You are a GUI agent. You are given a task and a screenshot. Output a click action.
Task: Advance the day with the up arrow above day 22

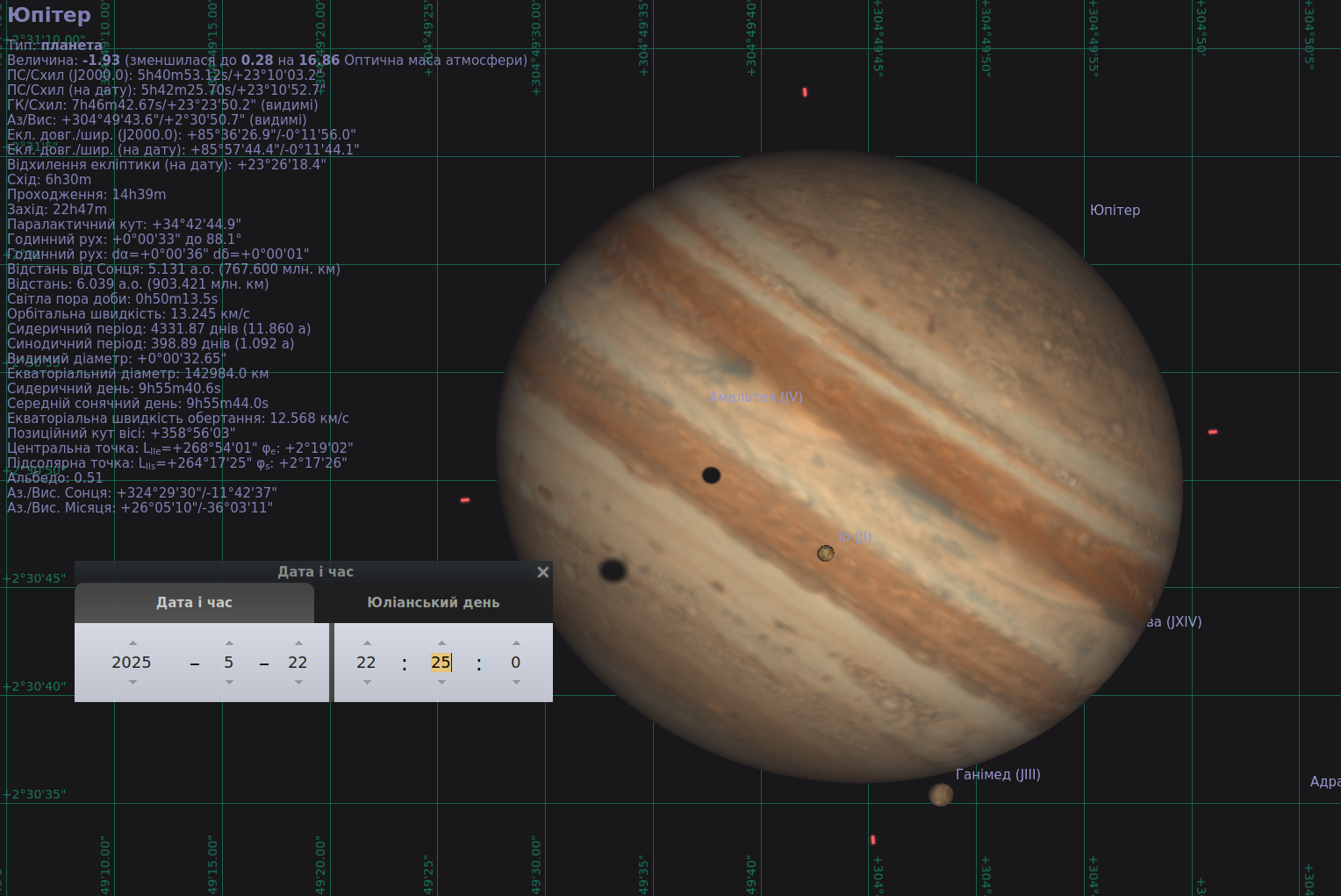pyautogui.click(x=298, y=643)
